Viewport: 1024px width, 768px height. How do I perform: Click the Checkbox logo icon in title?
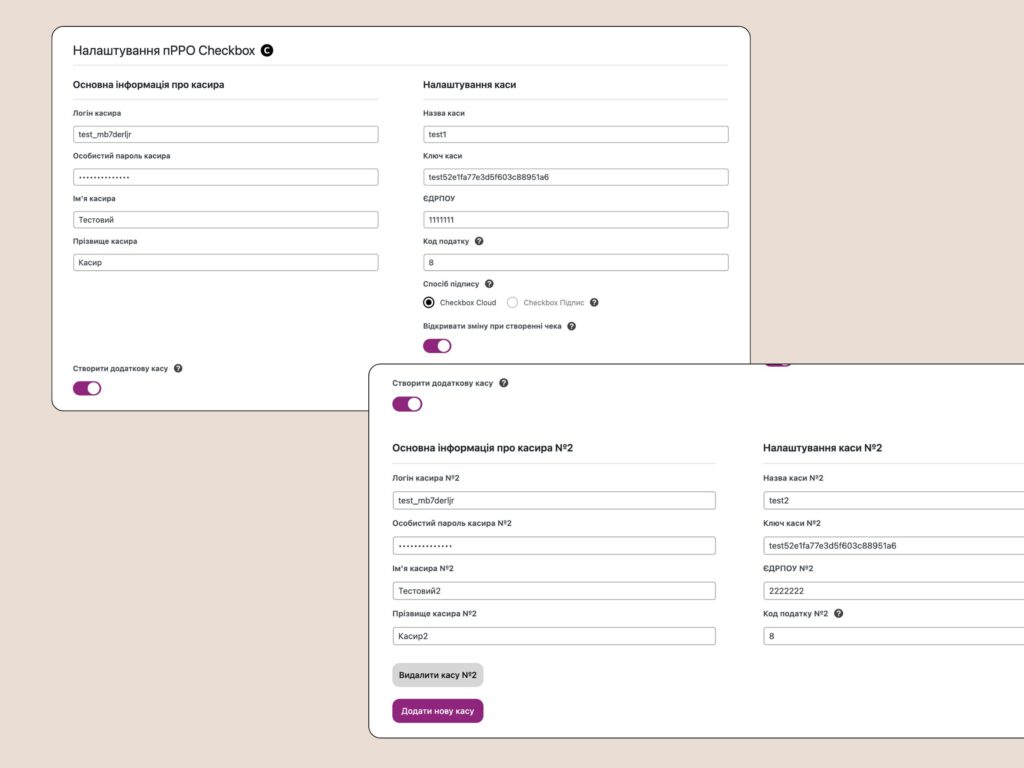coord(267,50)
